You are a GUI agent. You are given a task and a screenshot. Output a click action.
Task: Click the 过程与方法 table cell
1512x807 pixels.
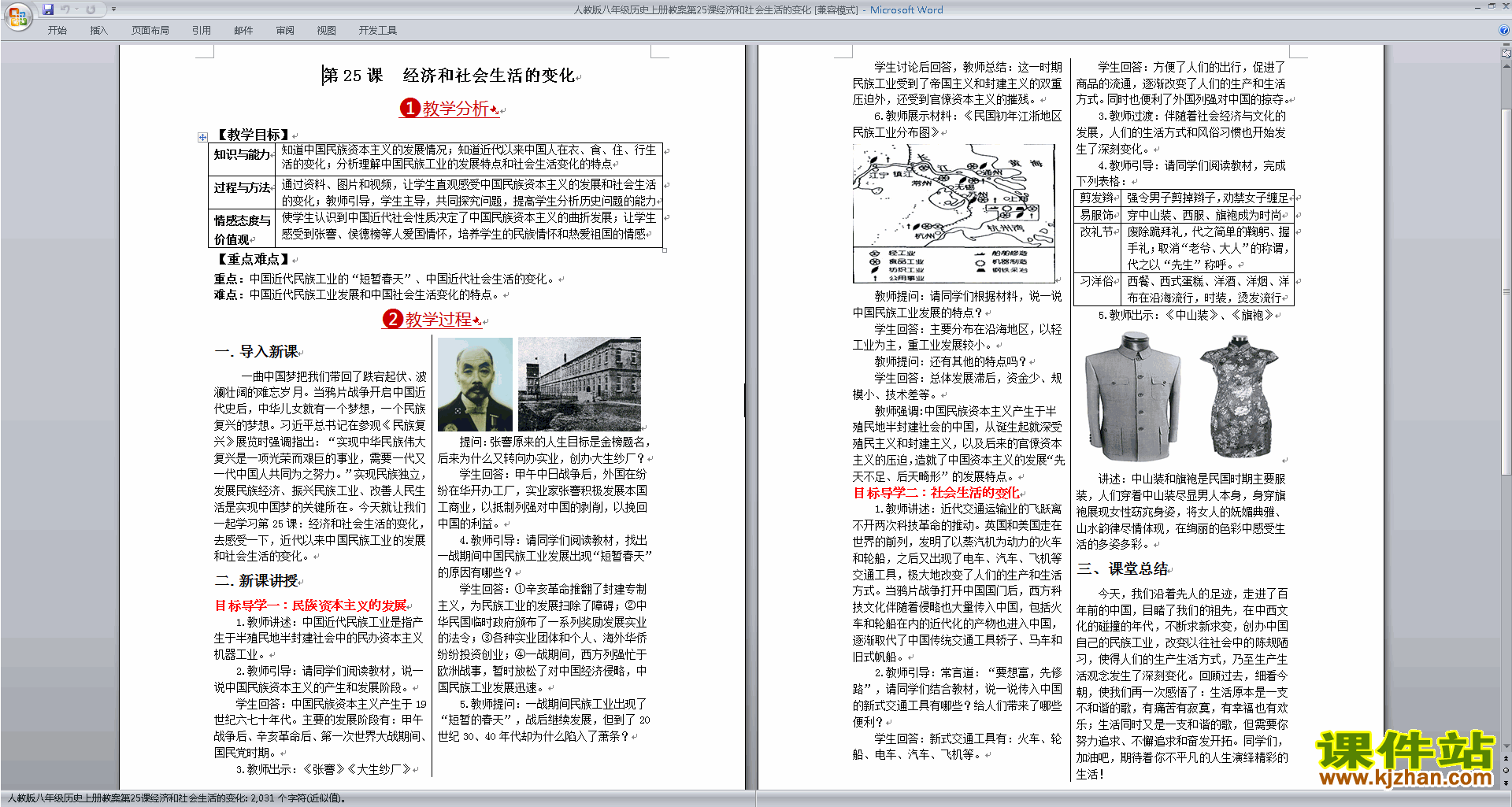[242, 191]
